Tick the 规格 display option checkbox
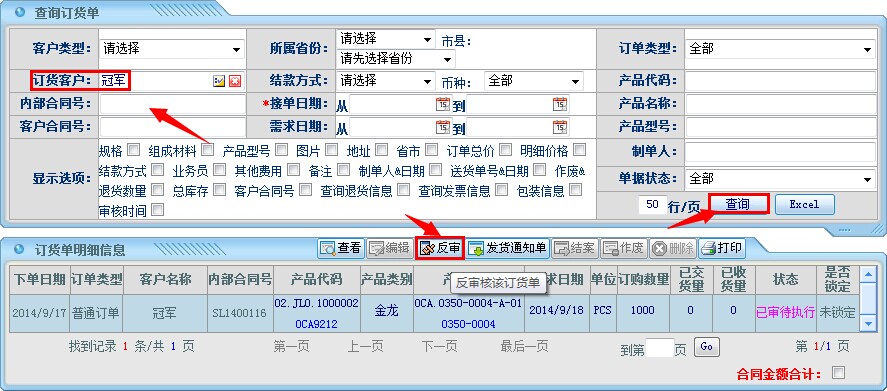Image resolution: width=887 pixels, height=391 pixels. 134,150
